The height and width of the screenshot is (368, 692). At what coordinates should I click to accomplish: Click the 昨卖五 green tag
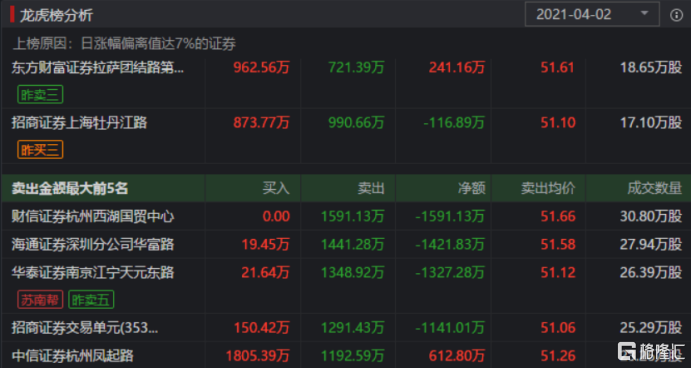click(x=91, y=300)
